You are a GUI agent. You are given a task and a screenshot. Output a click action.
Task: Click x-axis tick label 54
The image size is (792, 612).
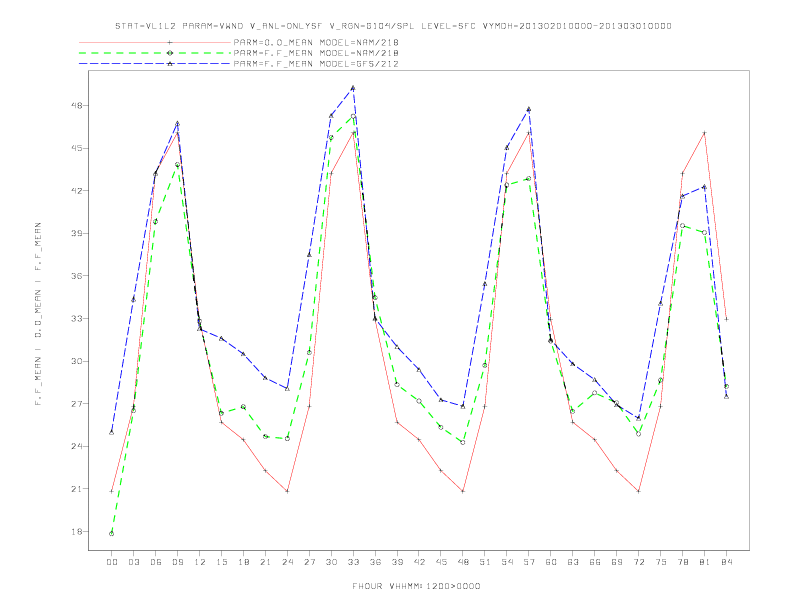(507, 562)
